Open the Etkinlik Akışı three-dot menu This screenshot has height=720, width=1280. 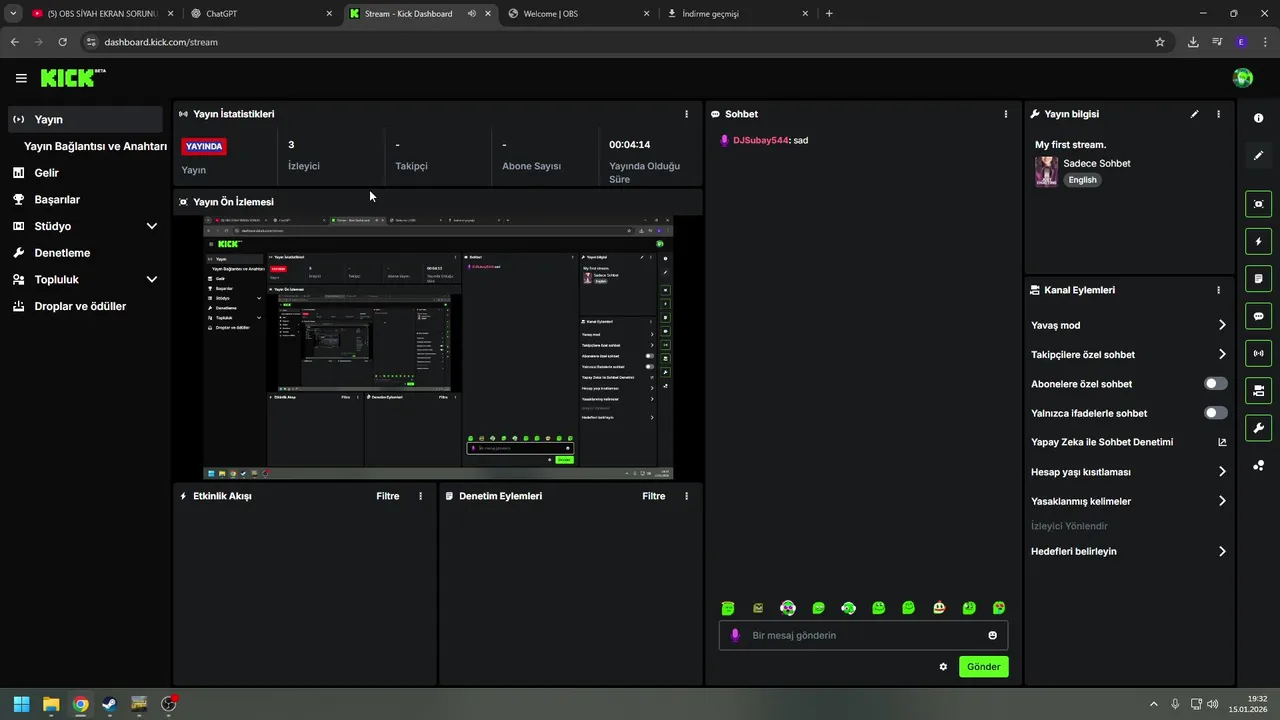click(420, 496)
